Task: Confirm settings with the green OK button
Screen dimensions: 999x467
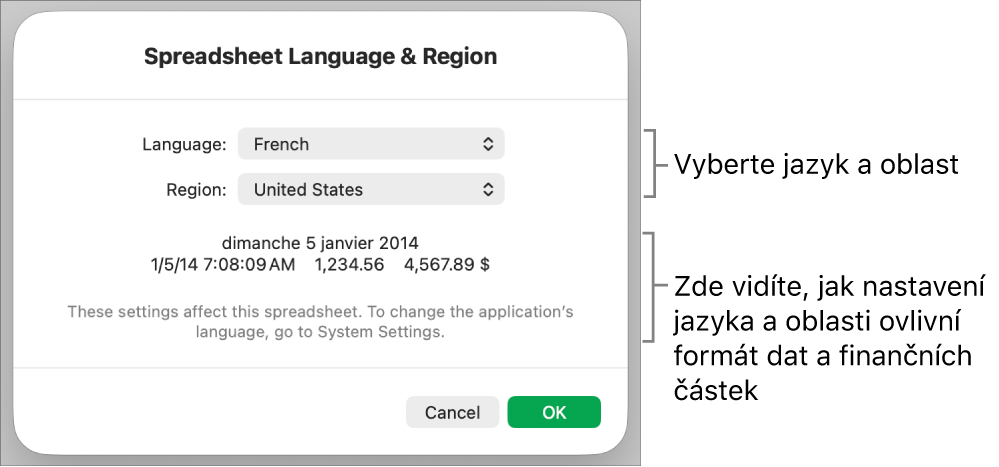Action: [554, 412]
